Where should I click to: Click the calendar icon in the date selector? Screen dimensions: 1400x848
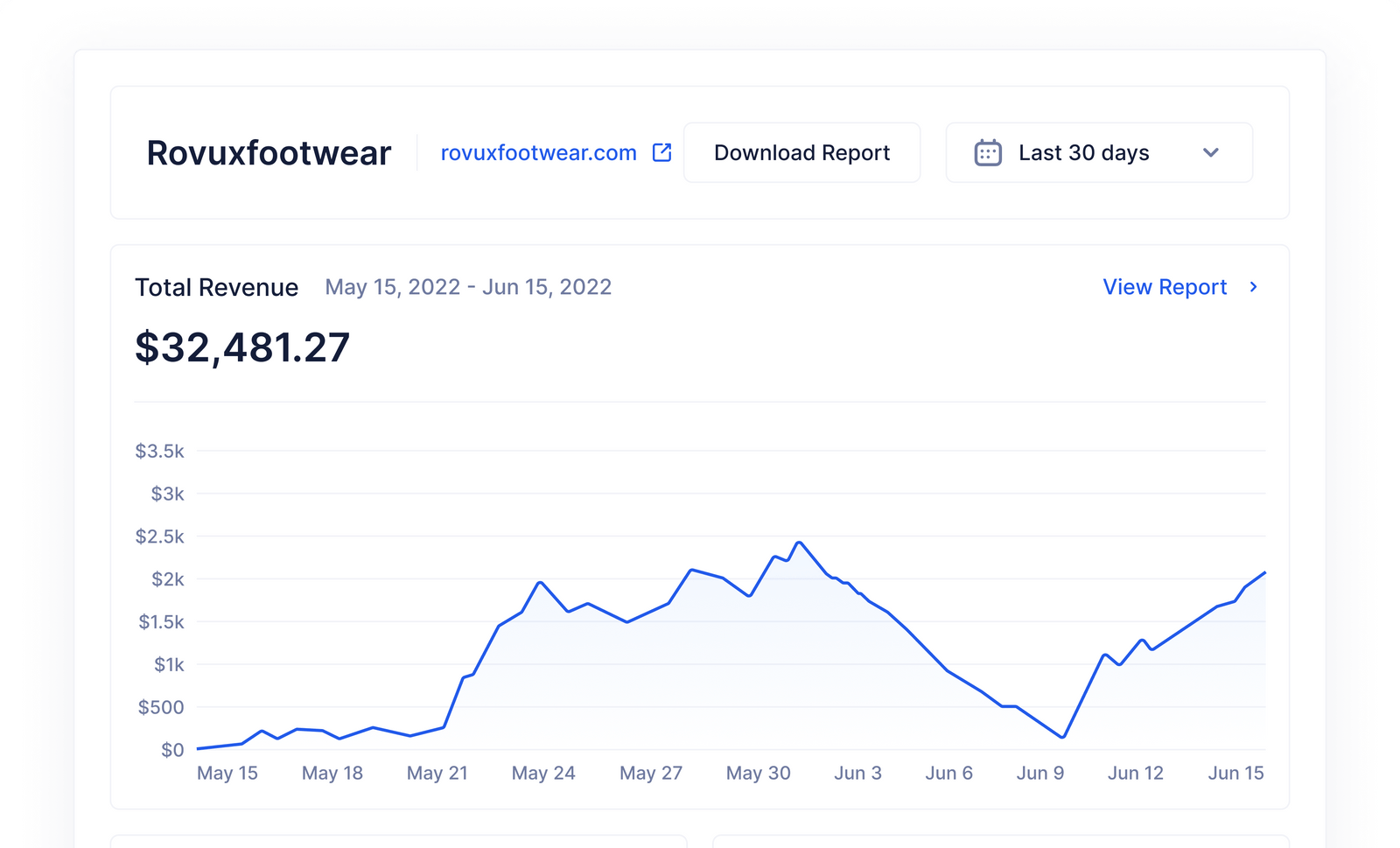click(x=988, y=151)
